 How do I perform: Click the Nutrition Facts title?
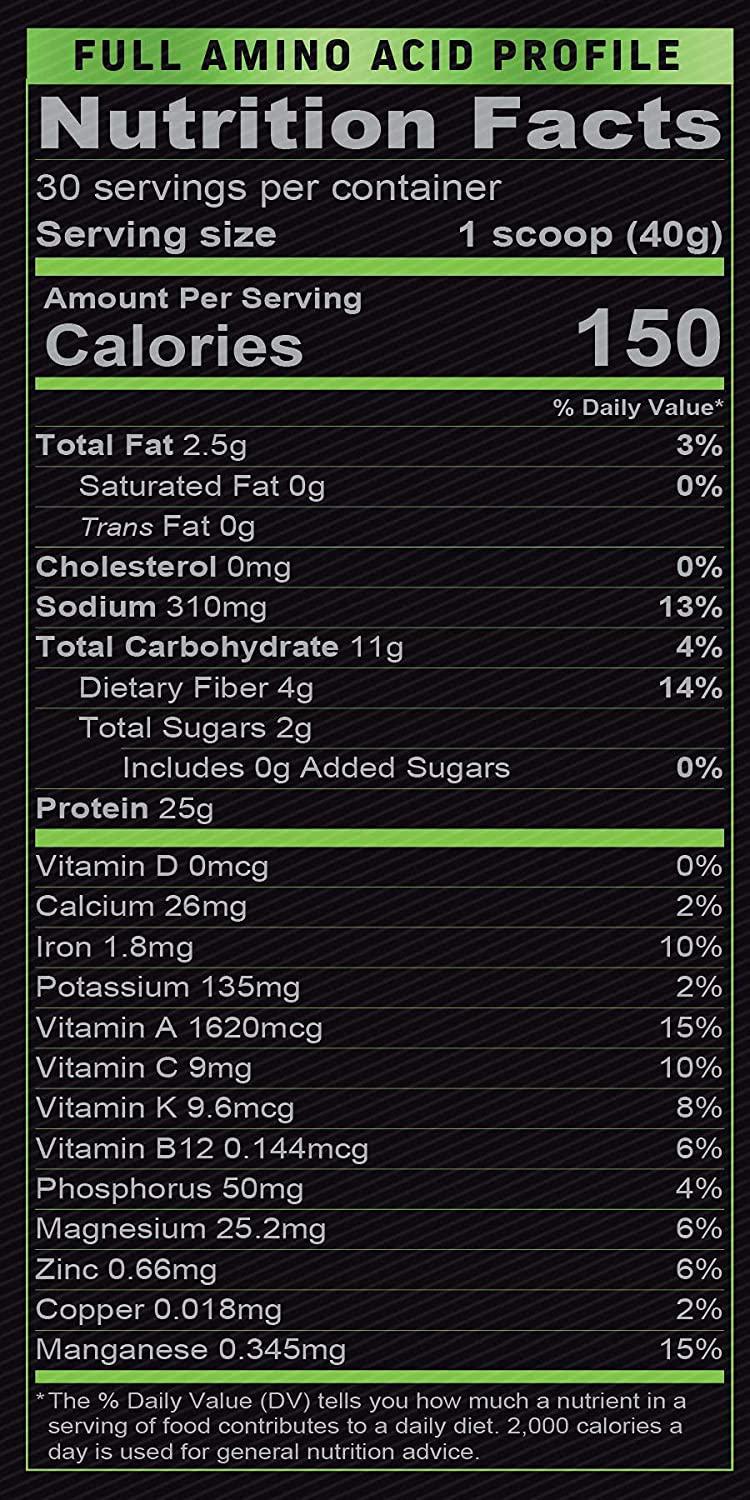(378, 126)
